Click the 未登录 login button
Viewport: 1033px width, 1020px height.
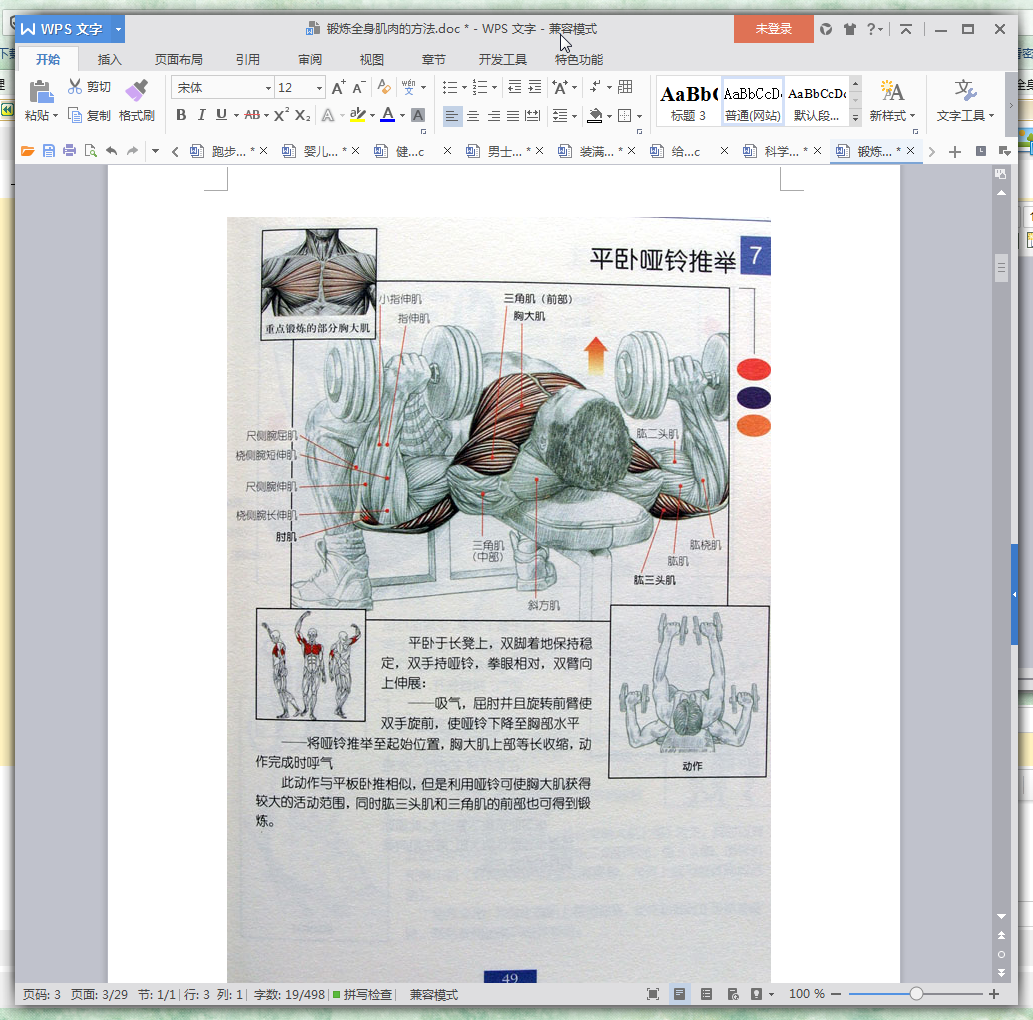773,29
